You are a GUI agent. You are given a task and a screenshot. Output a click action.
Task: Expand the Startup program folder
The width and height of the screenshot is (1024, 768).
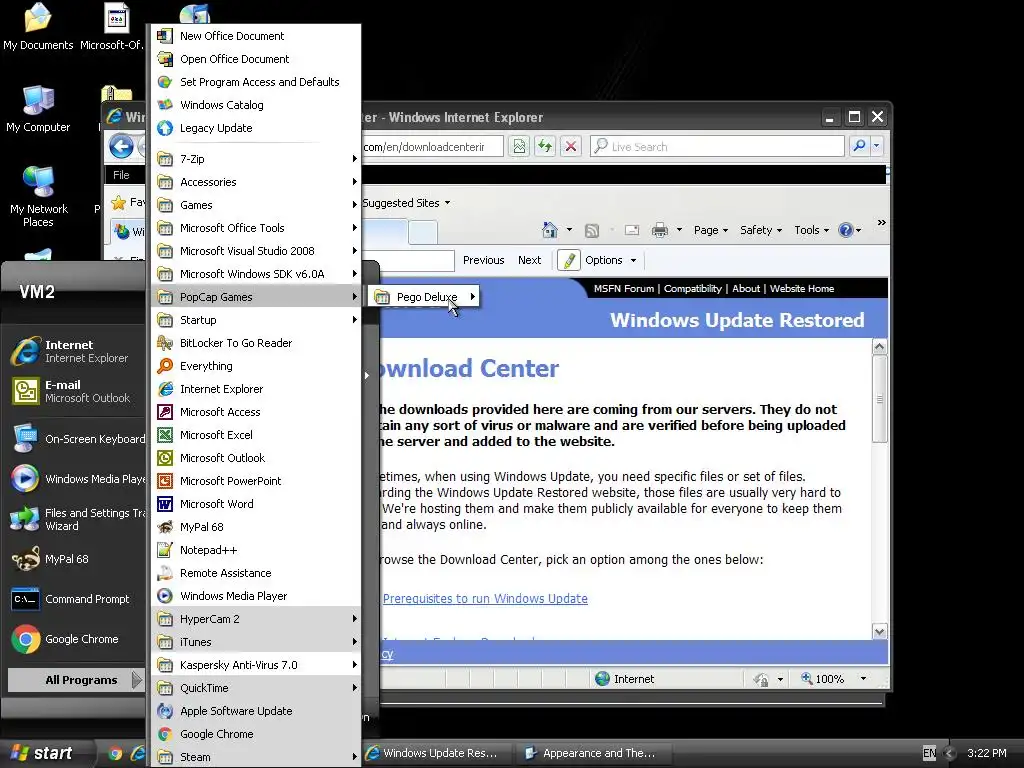point(255,320)
